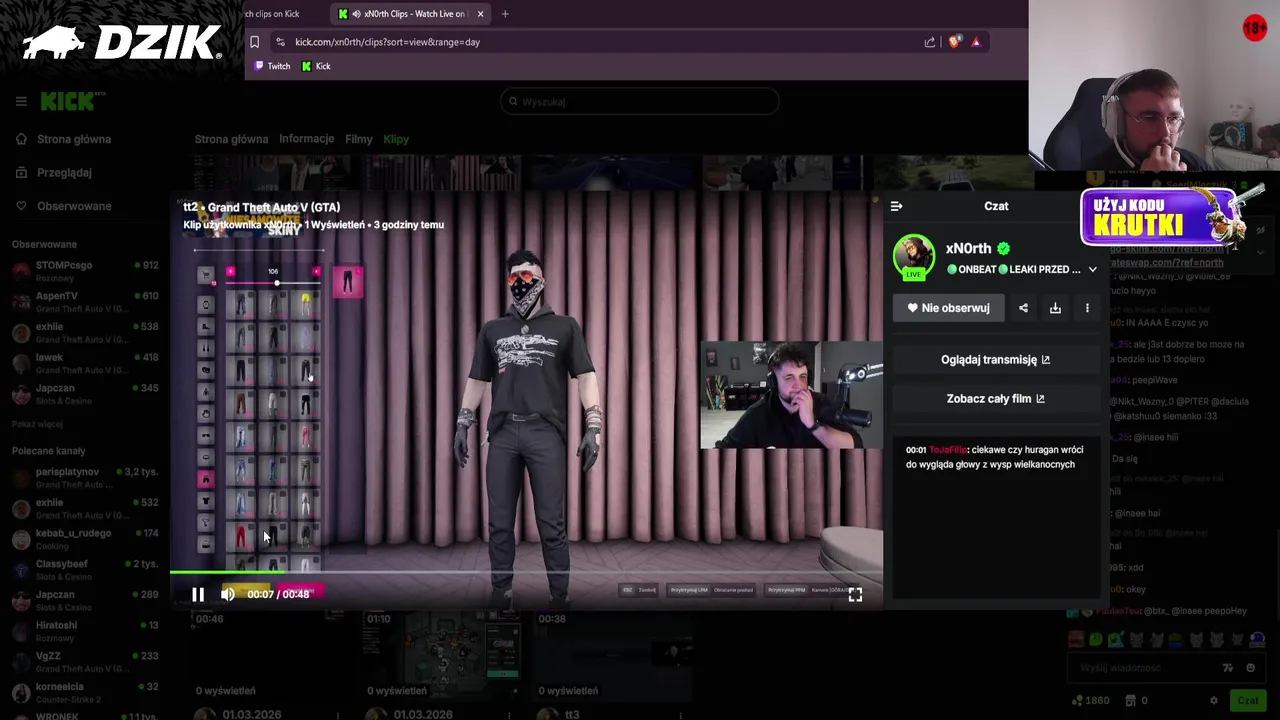The image size is (1280, 720).
Task: Open Oglądaj transmisję link
Action: (x=995, y=360)
